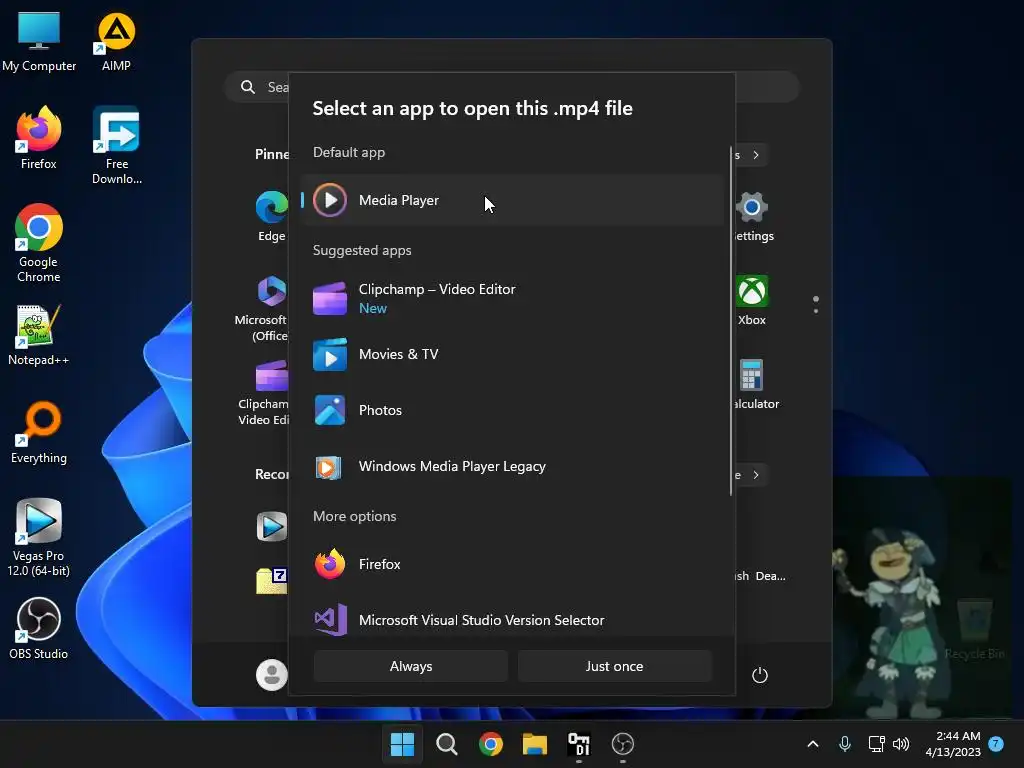Open the volume tray icon
The height and width of the screenshot is (768, 1024).
901,744
